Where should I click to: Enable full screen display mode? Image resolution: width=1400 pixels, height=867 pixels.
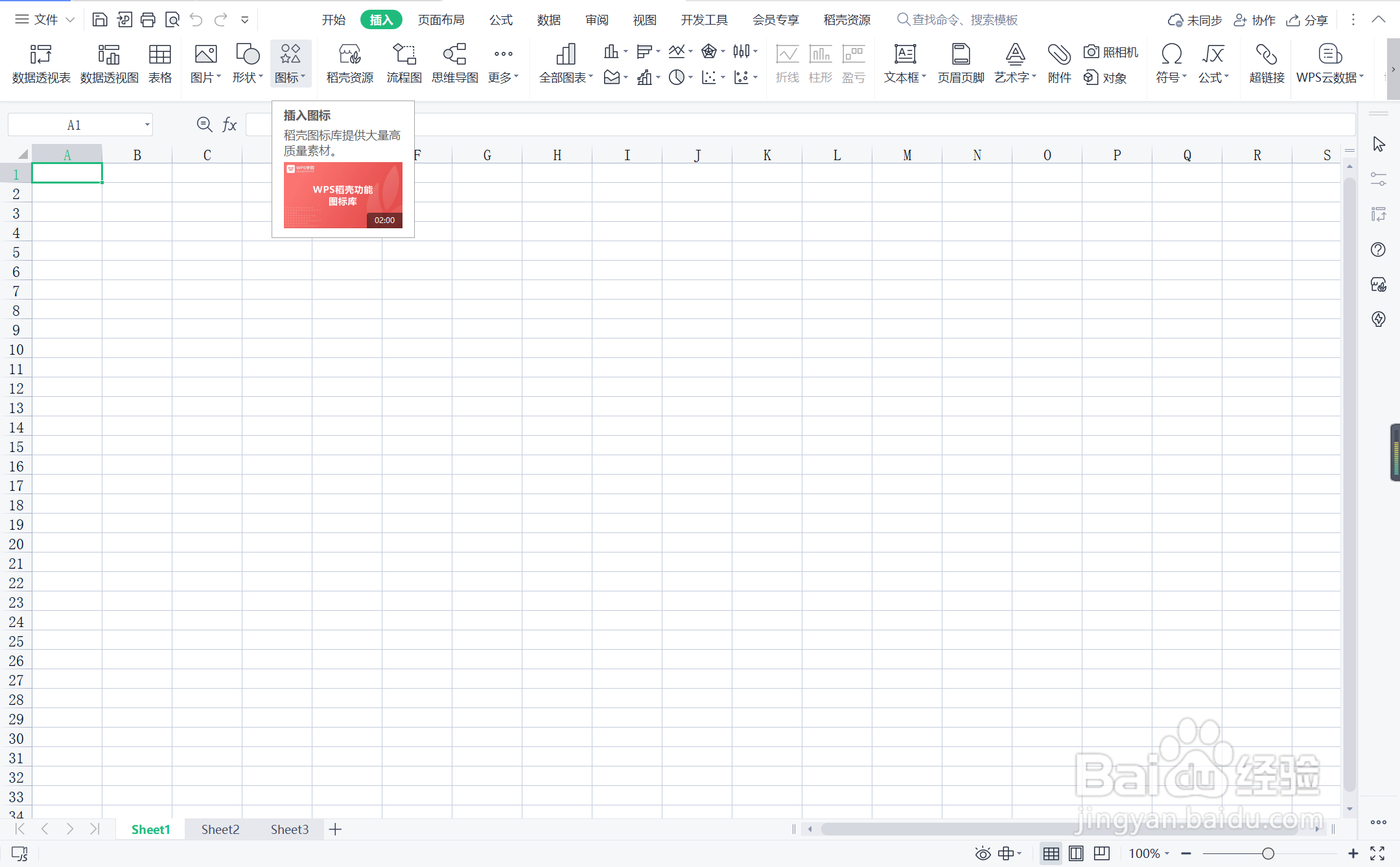(x=1377, y=853)
